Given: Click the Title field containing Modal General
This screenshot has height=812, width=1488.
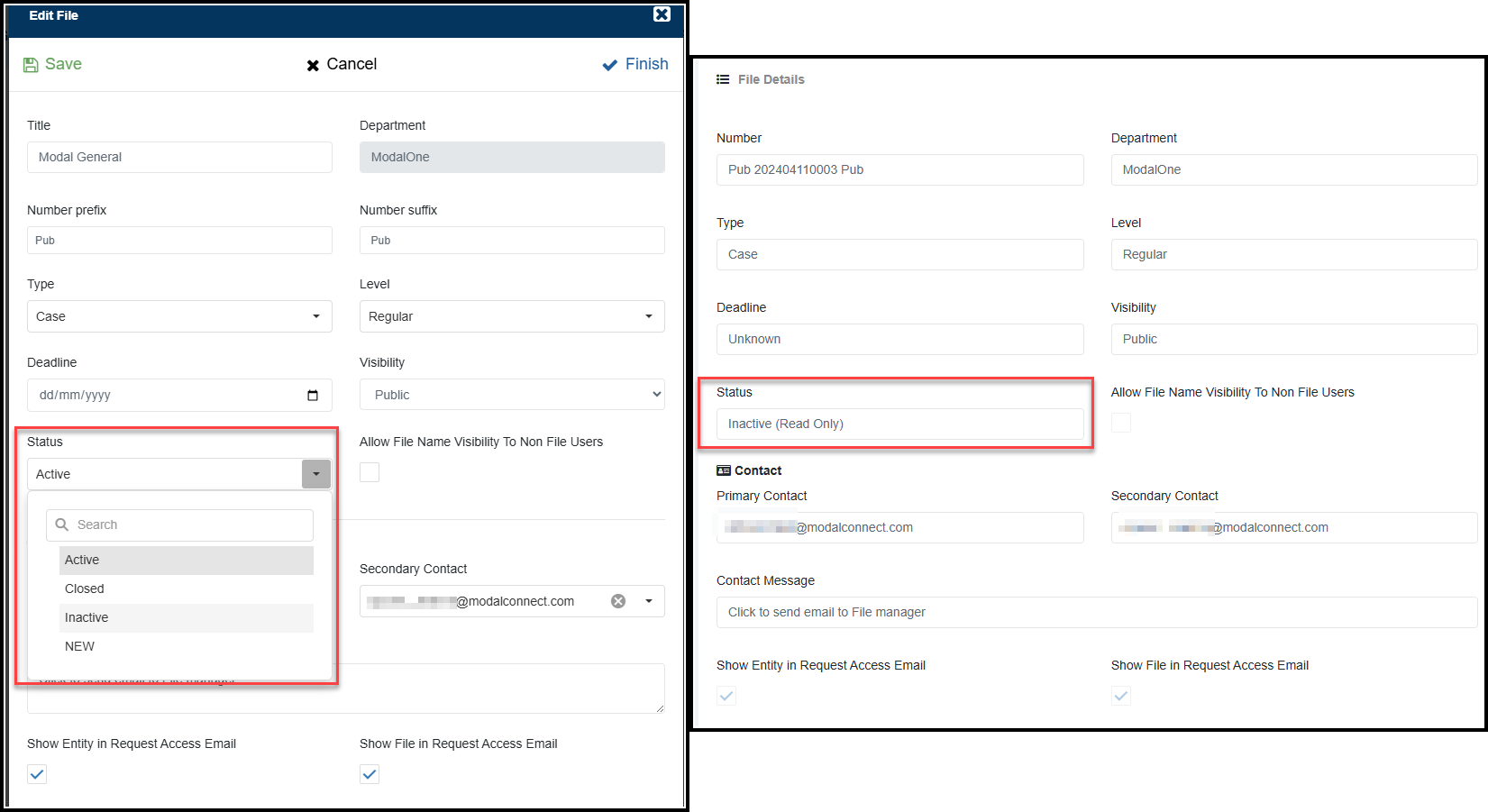Looking at the screenshot, I should [x=179, y=157].
